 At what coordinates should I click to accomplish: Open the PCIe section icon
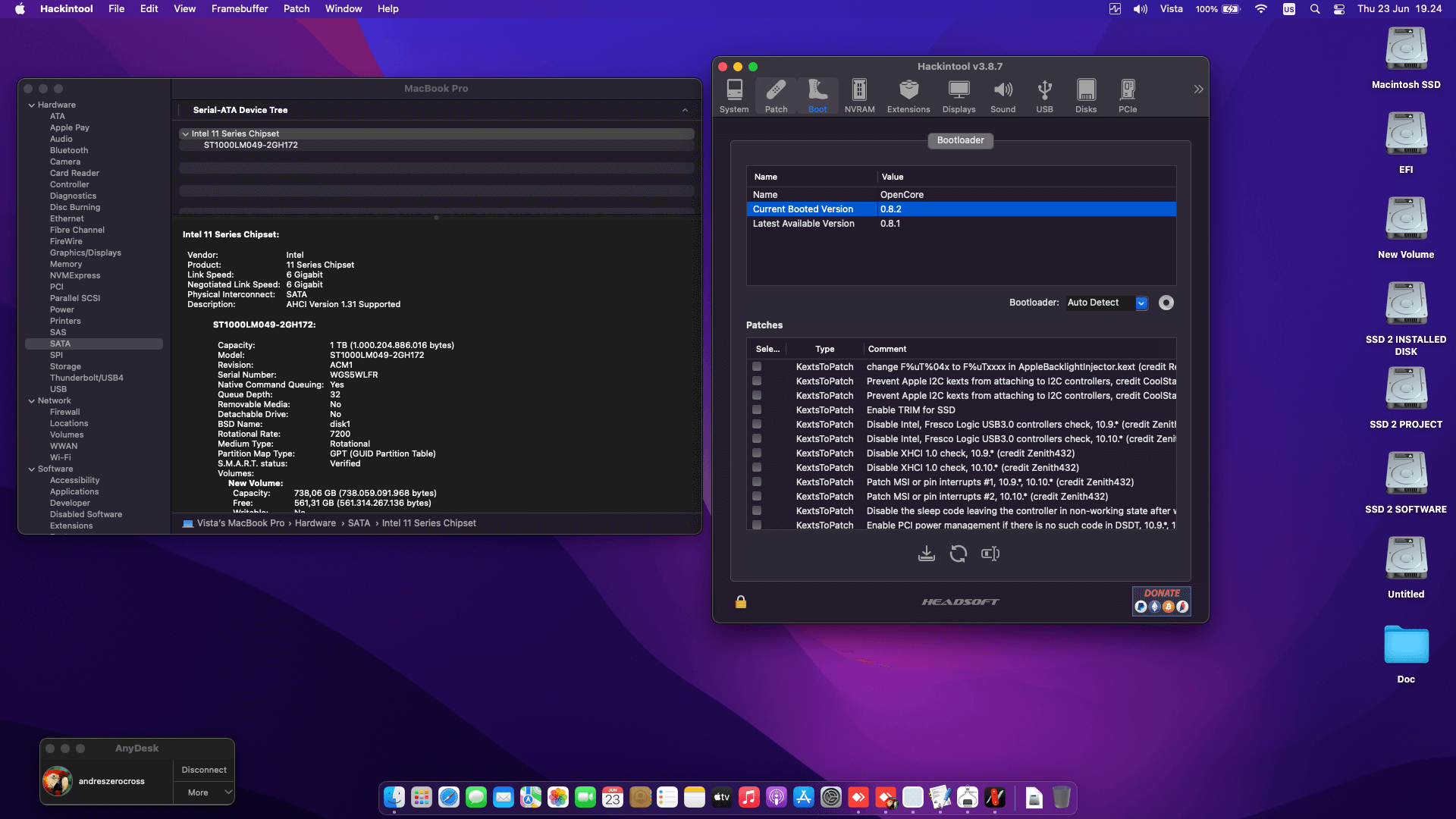[x=1128, y=96]
